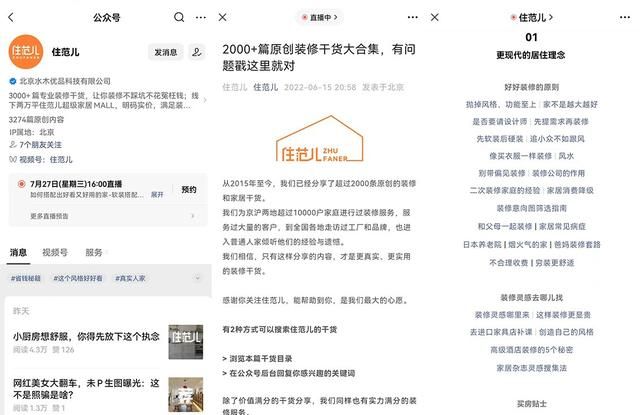This screenshot has height=415, width=640.
Task: Open 穷装更舒适 link
Action: point(555,262)
